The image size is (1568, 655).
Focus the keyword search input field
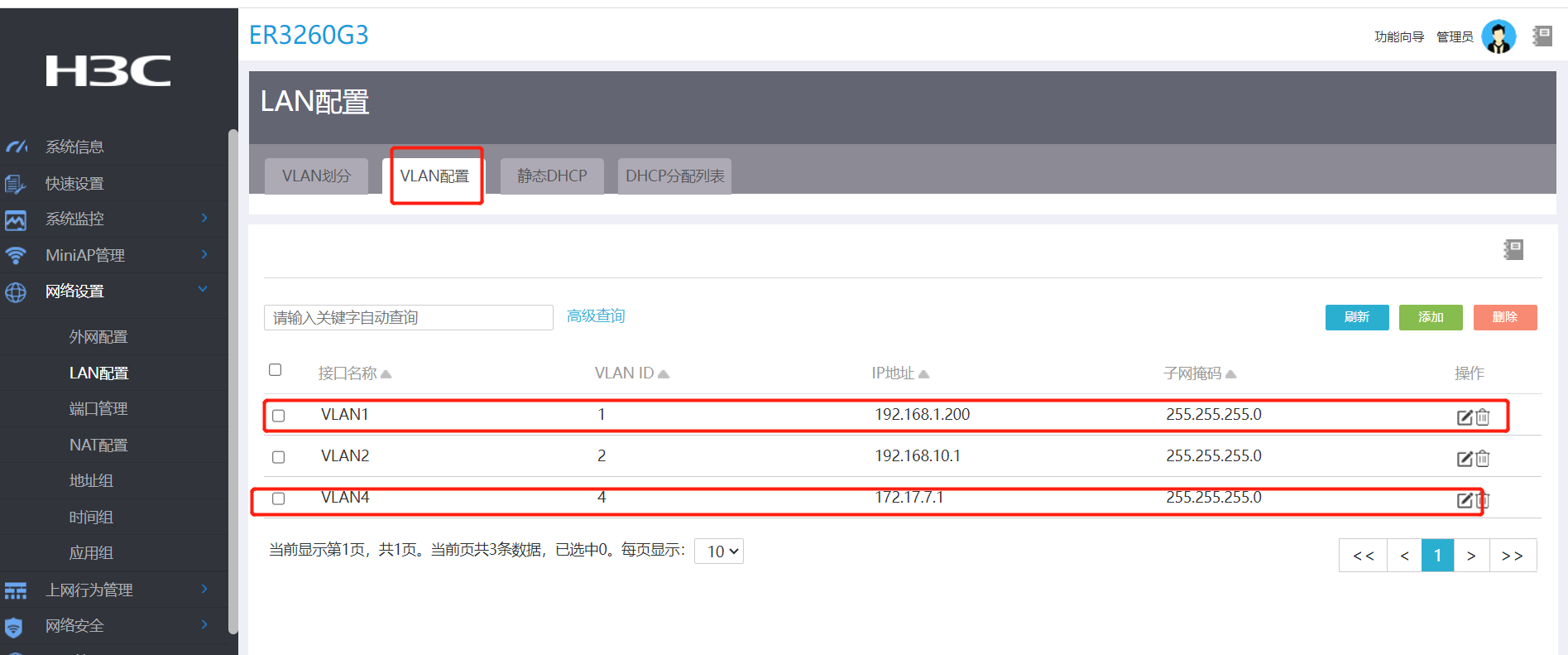point(409,318)
